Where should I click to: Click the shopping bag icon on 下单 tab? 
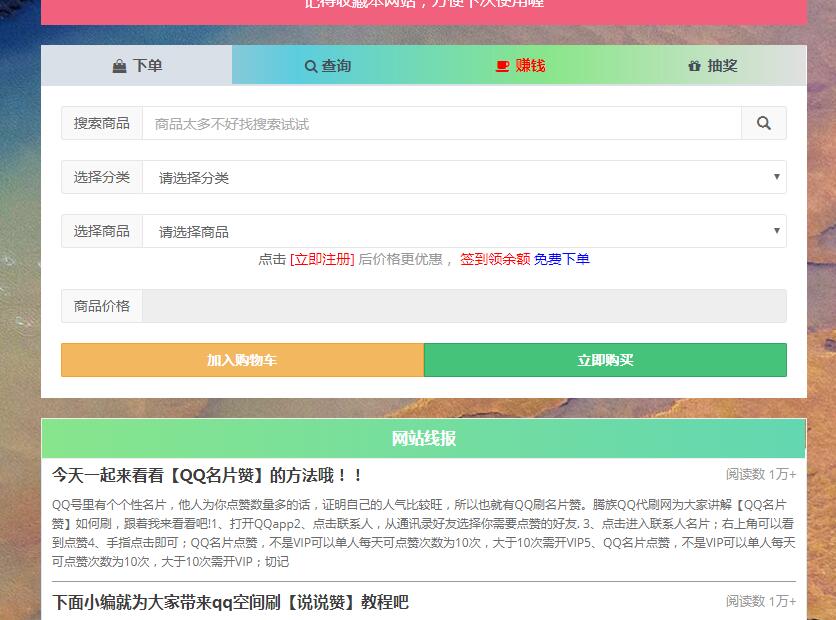pos(120,66)
